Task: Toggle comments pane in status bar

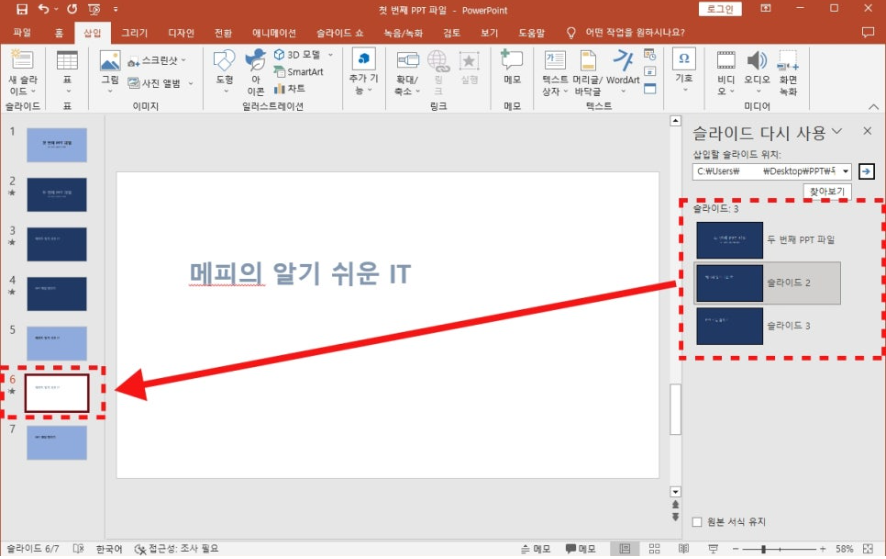Action: [x=581, y=548]
